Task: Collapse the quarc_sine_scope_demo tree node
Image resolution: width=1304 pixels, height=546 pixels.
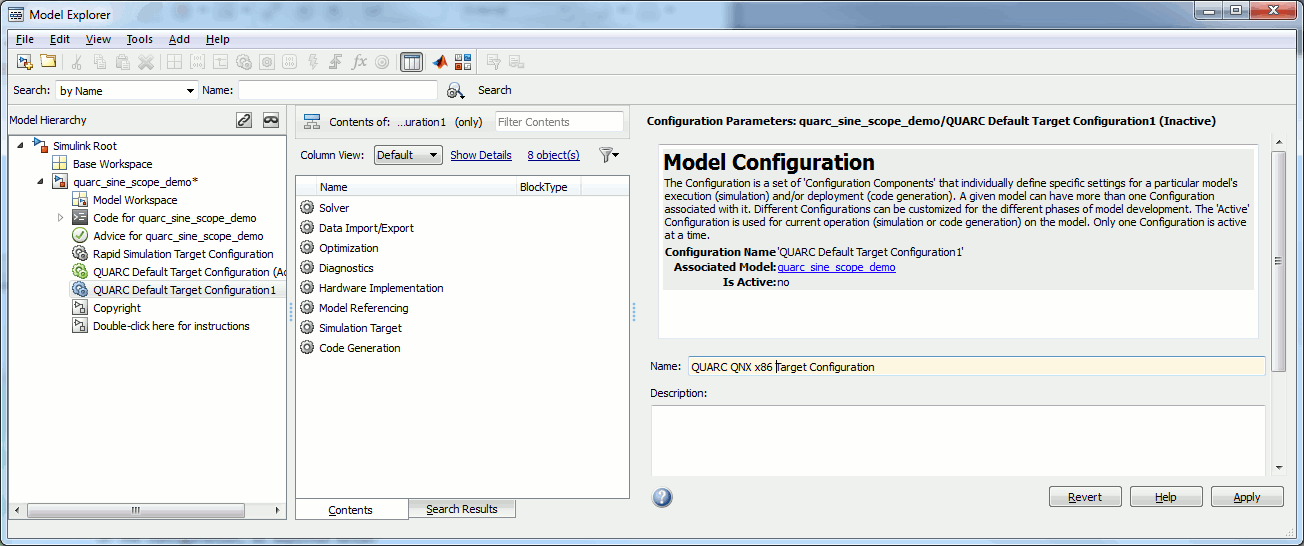Action: (41, 182)
